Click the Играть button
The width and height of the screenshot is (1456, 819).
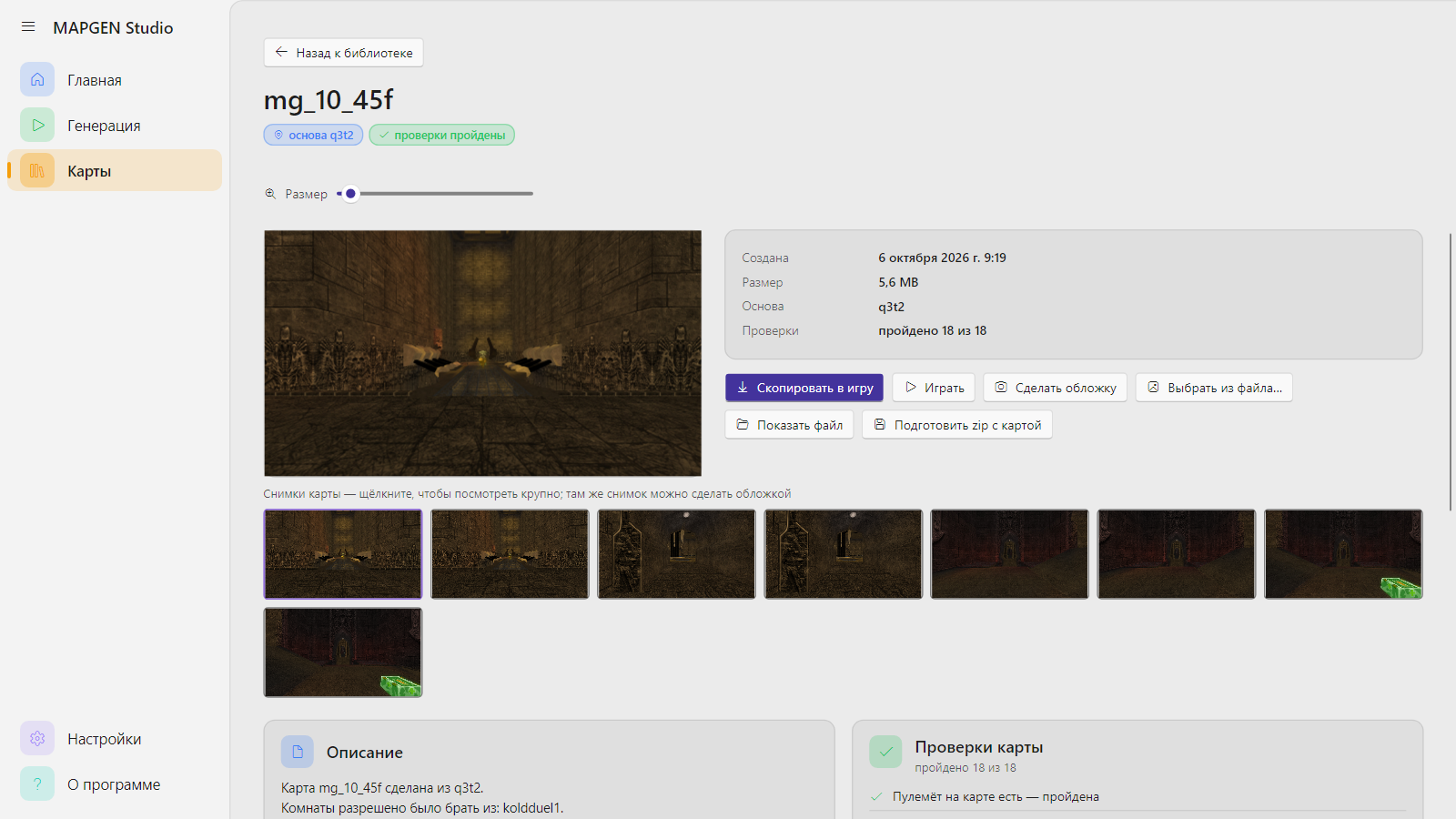pos(934,388)
